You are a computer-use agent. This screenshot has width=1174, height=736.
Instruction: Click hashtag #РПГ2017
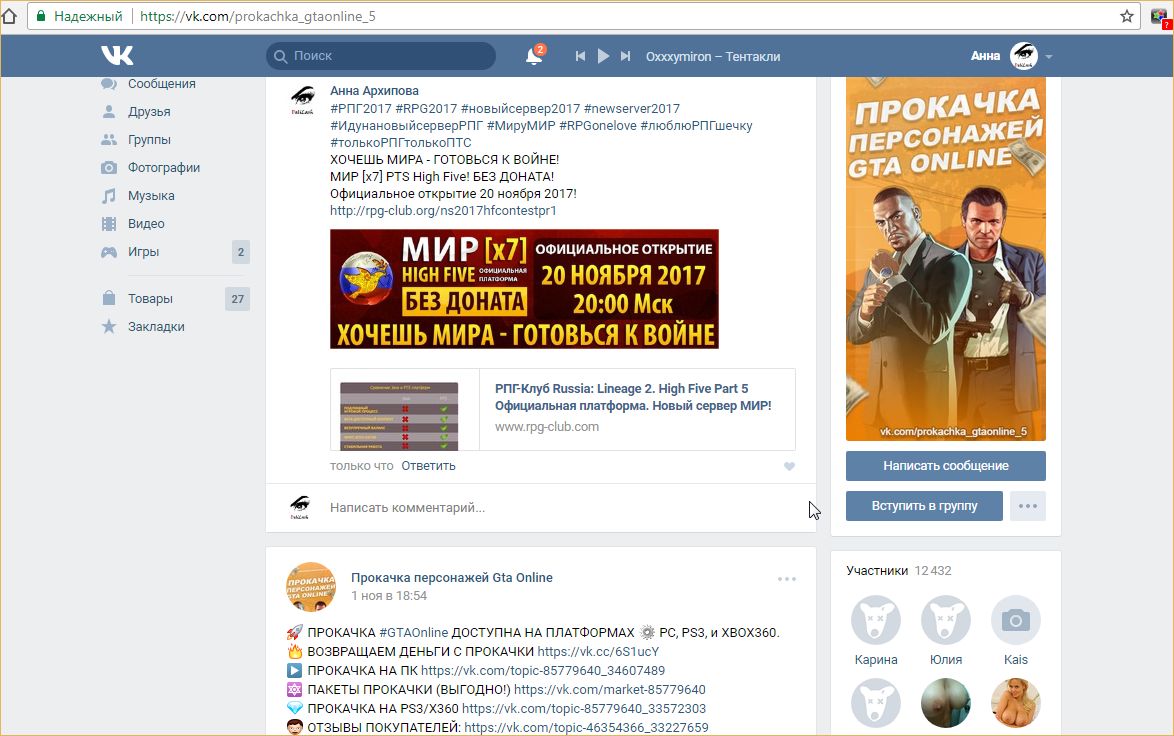point(361,109)
